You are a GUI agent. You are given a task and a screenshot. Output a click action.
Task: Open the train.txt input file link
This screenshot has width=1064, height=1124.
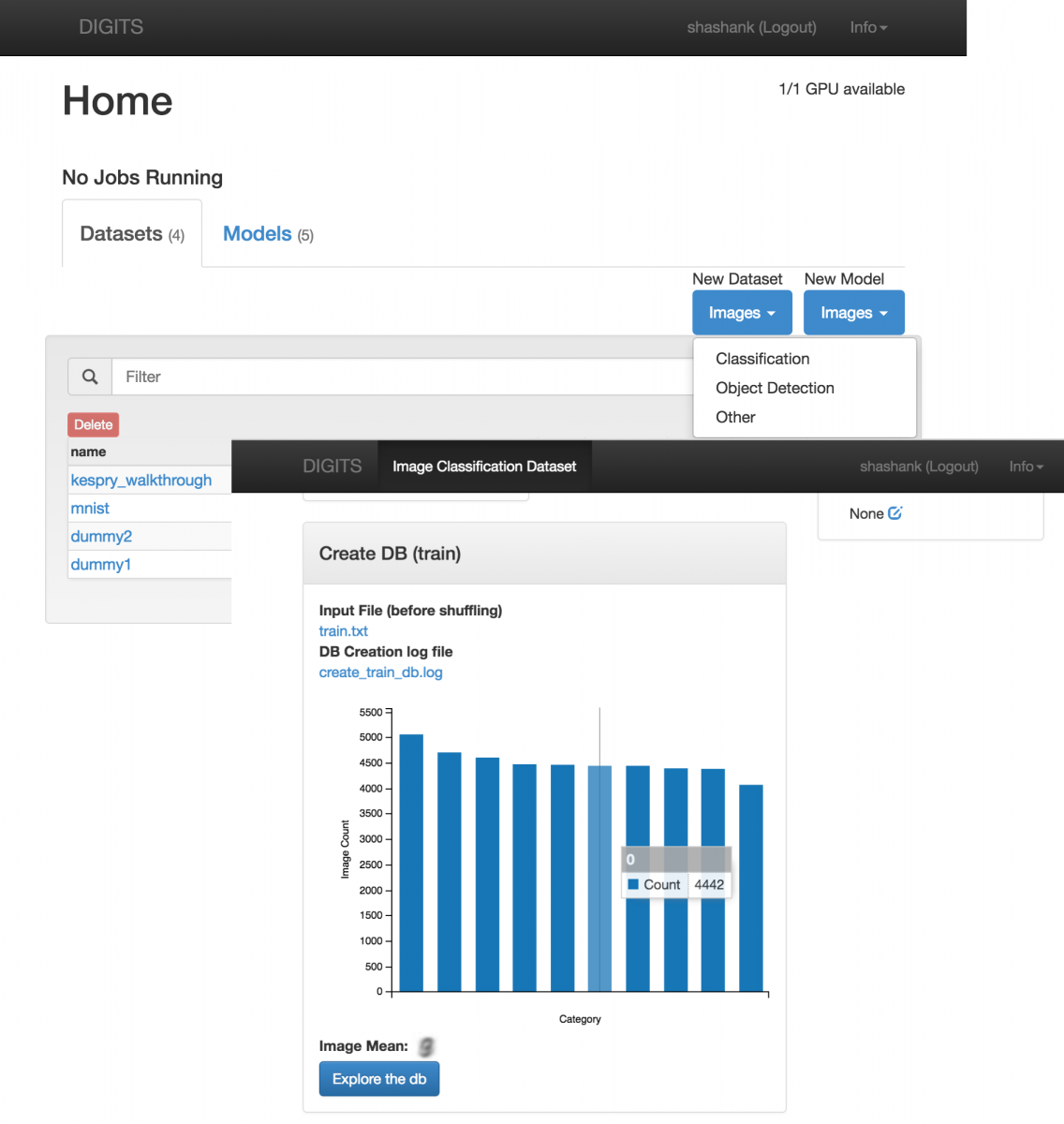(x=344, y=631)
